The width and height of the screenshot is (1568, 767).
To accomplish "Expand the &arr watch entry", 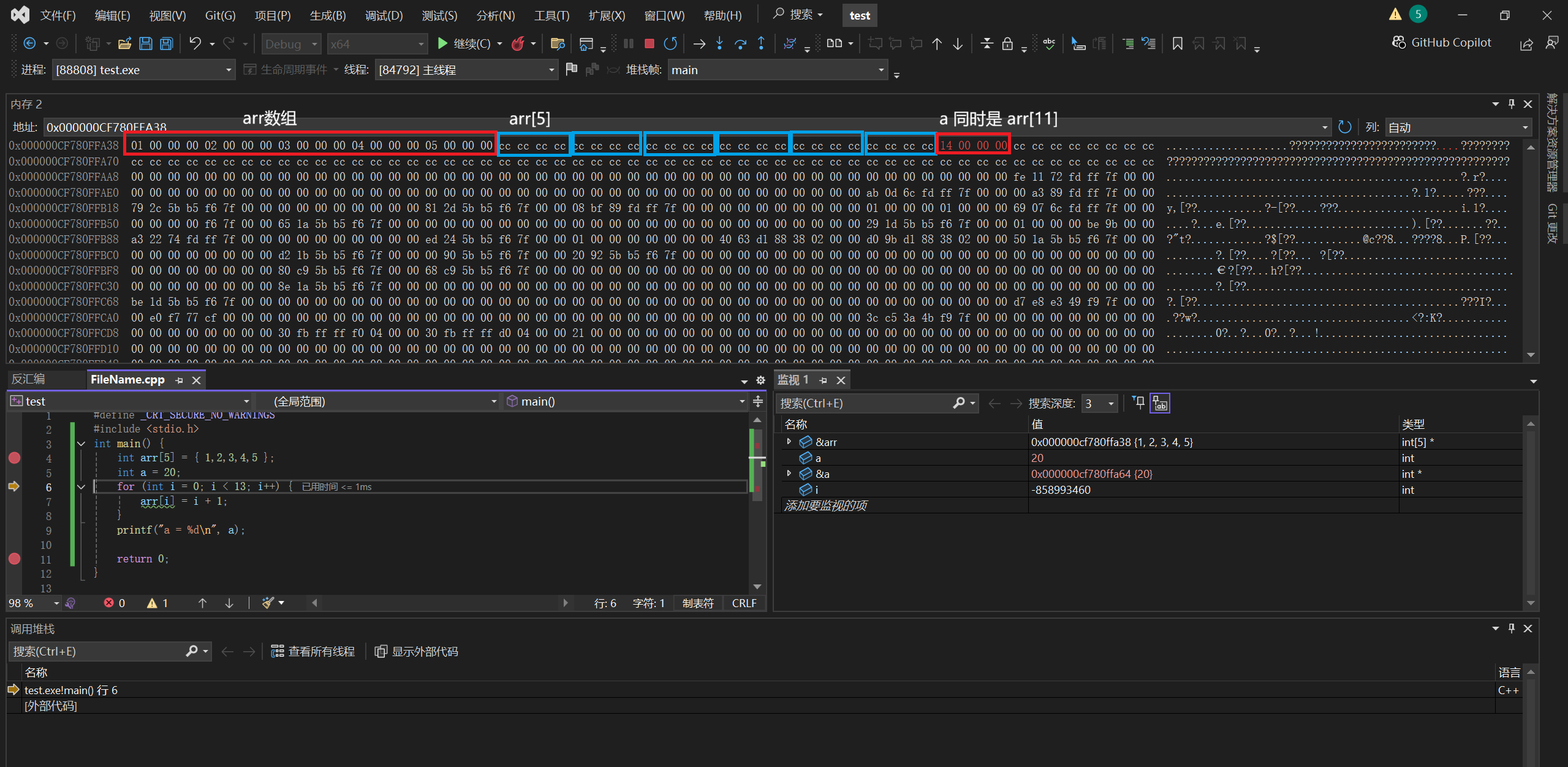I will pos(789,442).
